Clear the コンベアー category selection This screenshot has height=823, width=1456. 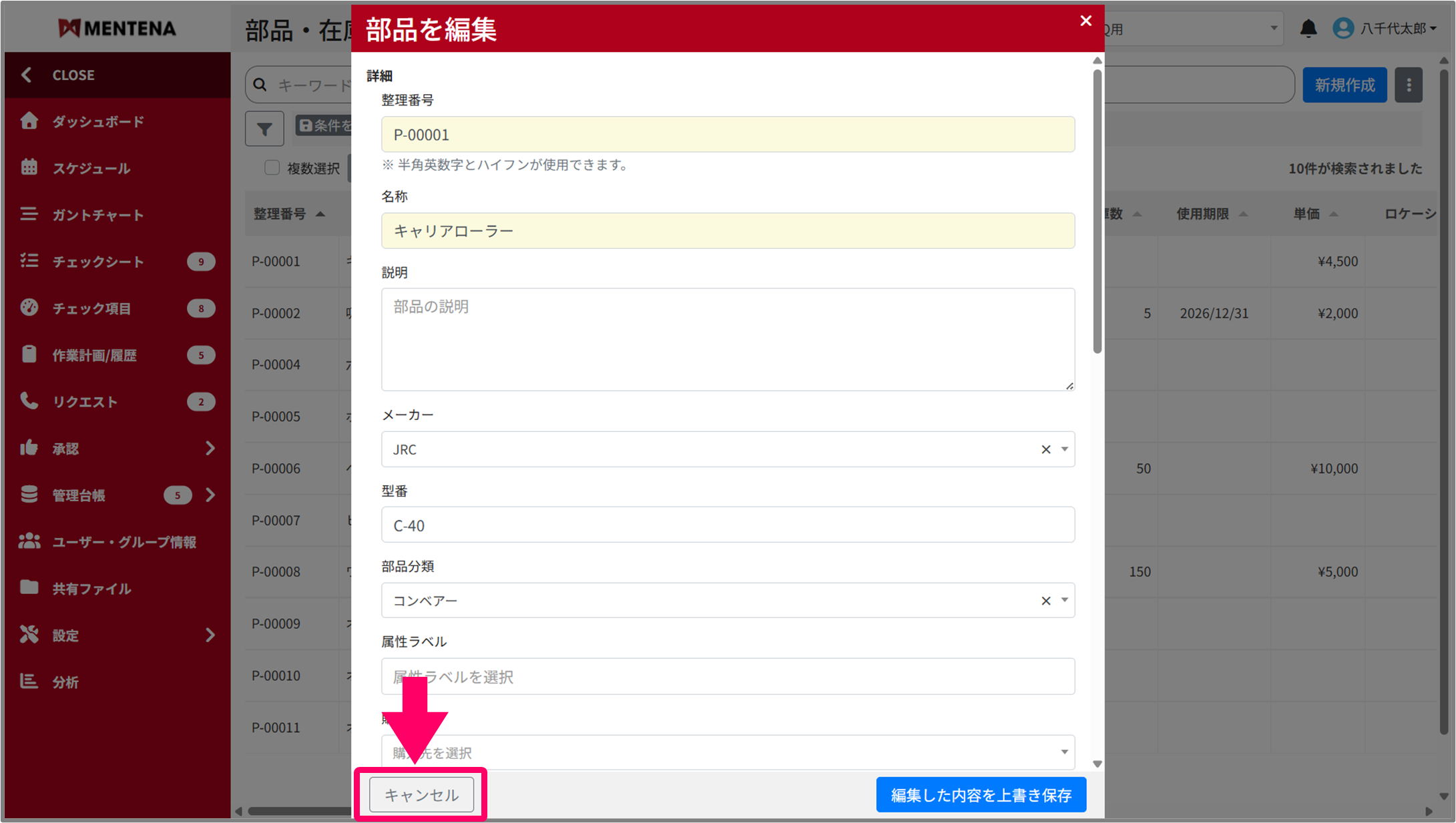click(x=1045, y=601)
